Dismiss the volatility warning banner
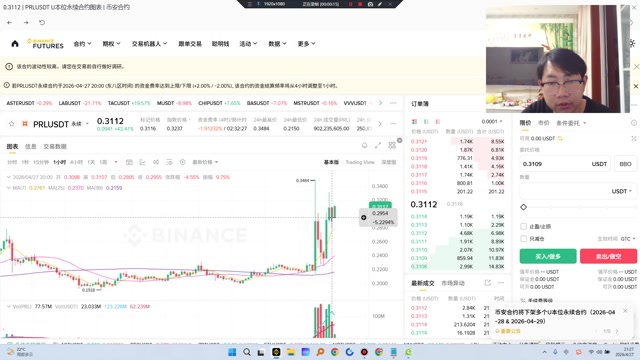The height and width of the screenshot is (360, 640). (x=636, y=66)
